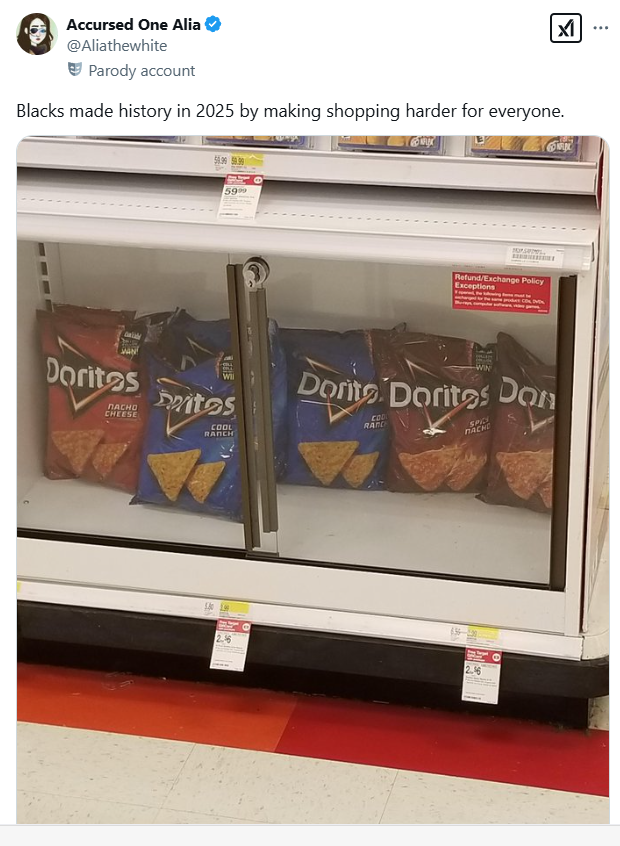Click the 59.99 price tag on upper shelf
This screenshot has width=620, height=846.
tap(240, 196)
